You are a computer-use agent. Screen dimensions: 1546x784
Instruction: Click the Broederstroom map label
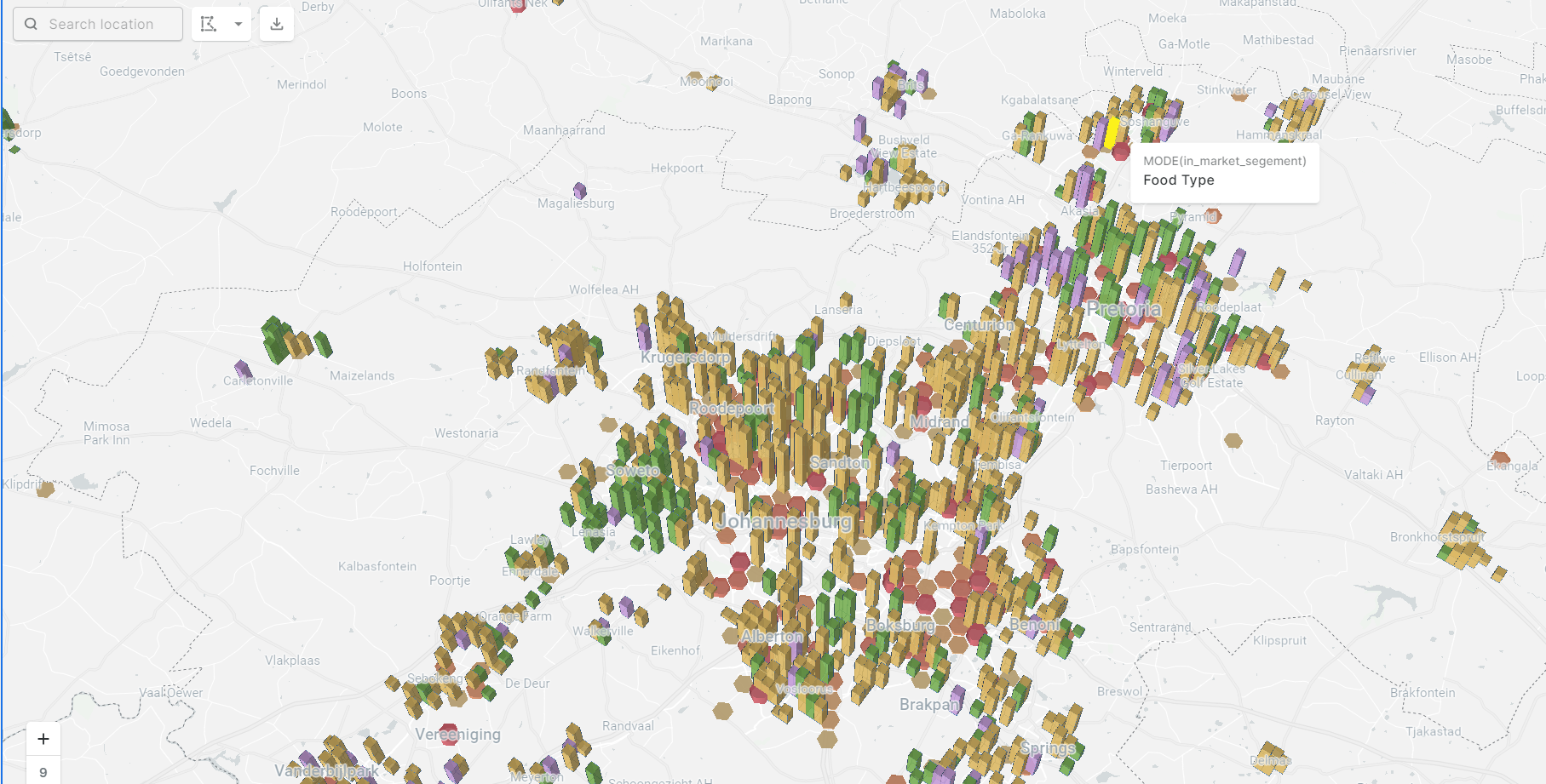872,214
